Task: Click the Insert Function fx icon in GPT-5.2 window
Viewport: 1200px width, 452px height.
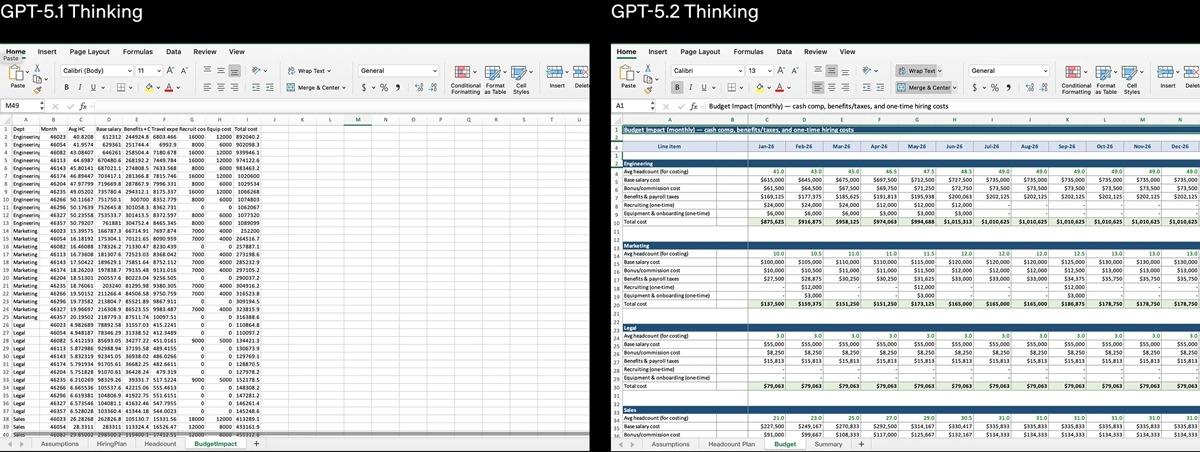Action: [696, 104]
